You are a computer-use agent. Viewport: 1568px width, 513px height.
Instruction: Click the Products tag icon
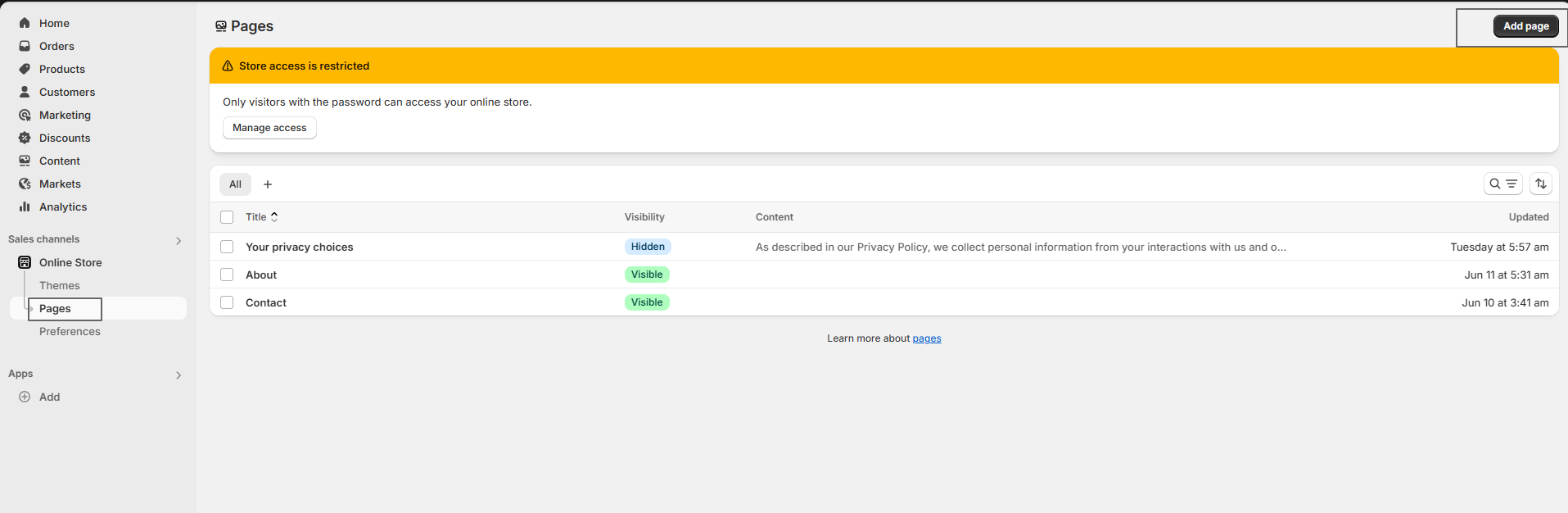coord(25,69)
